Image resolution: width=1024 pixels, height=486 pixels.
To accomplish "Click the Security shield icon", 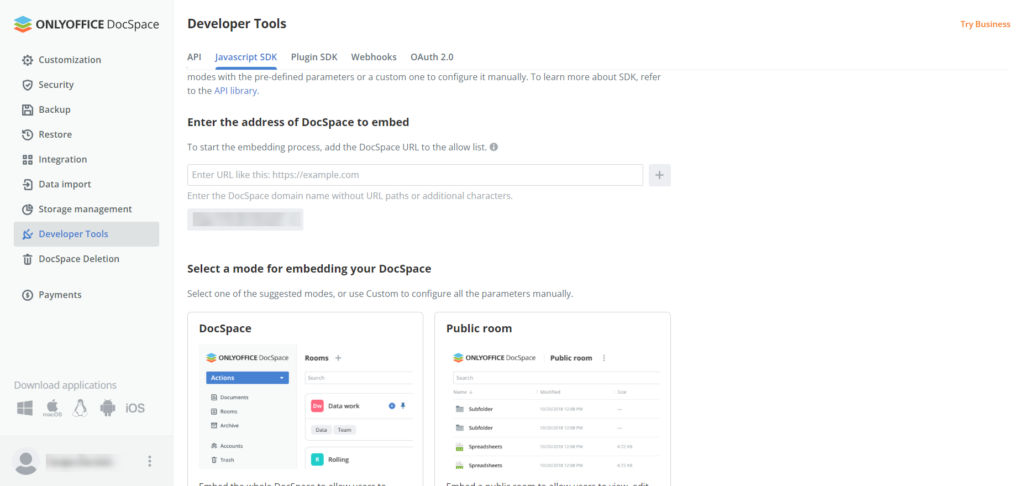I will click(x=27, y=85).
